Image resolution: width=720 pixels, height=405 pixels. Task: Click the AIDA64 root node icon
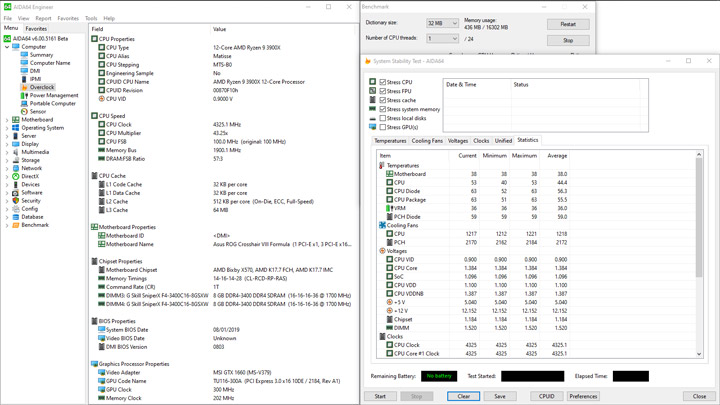point(7,39)
